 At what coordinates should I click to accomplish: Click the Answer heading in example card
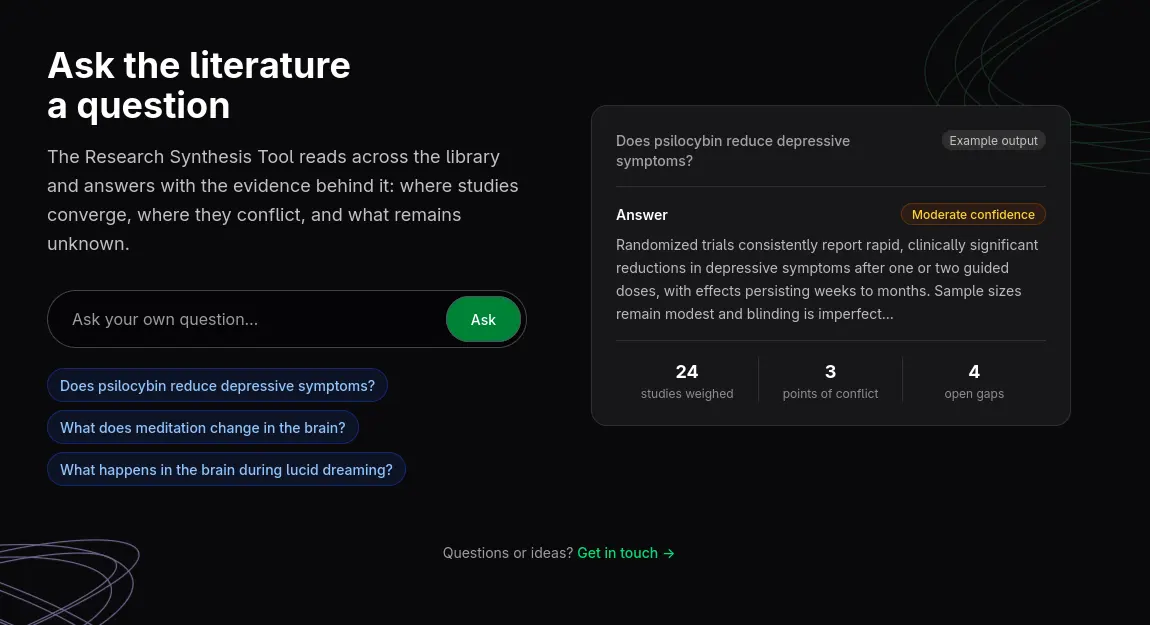pyautogui.click(x=642, y=215)
